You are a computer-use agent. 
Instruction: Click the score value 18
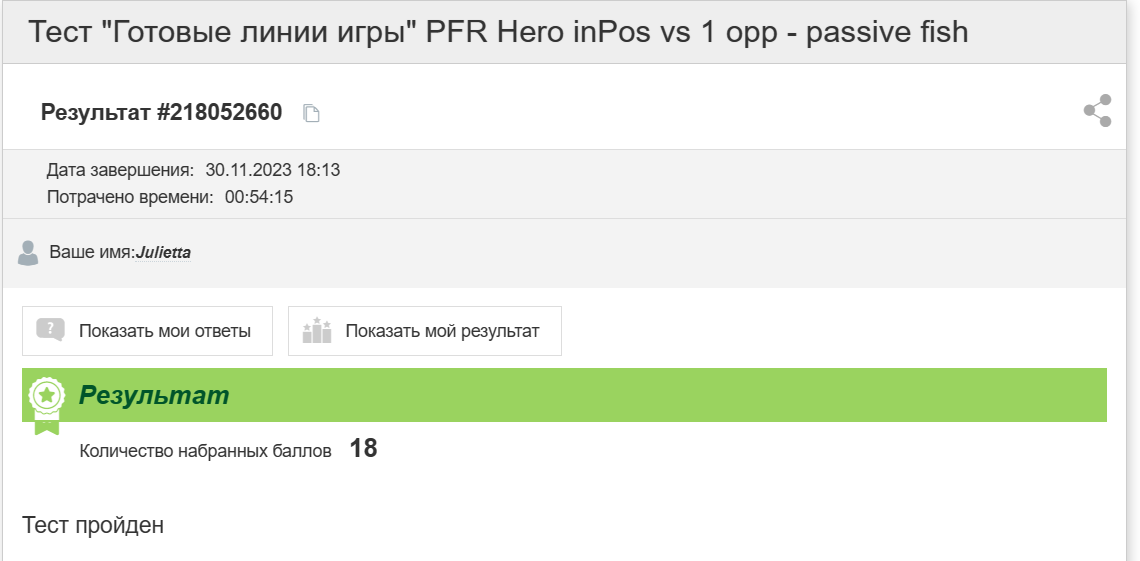point(364,448)
